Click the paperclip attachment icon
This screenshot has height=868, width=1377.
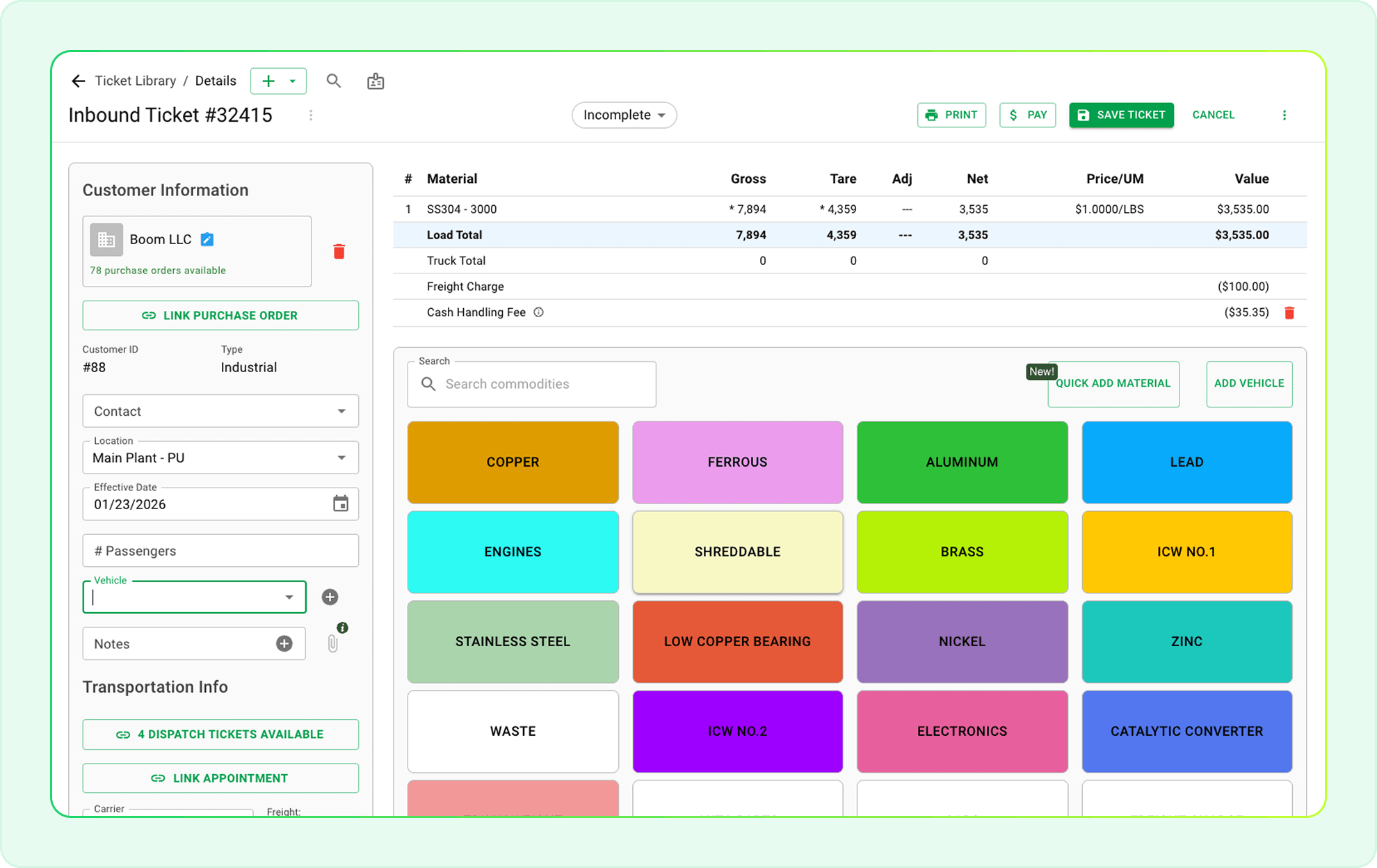[x=332, y=643]
